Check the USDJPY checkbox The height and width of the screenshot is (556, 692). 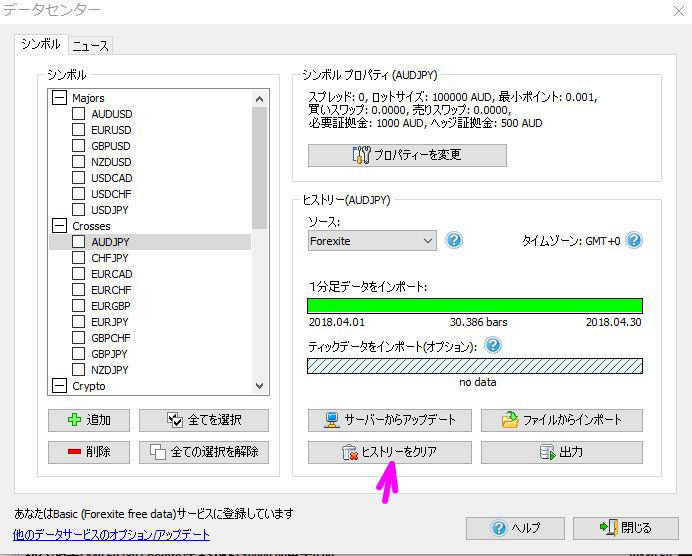(x=79, y=210)
